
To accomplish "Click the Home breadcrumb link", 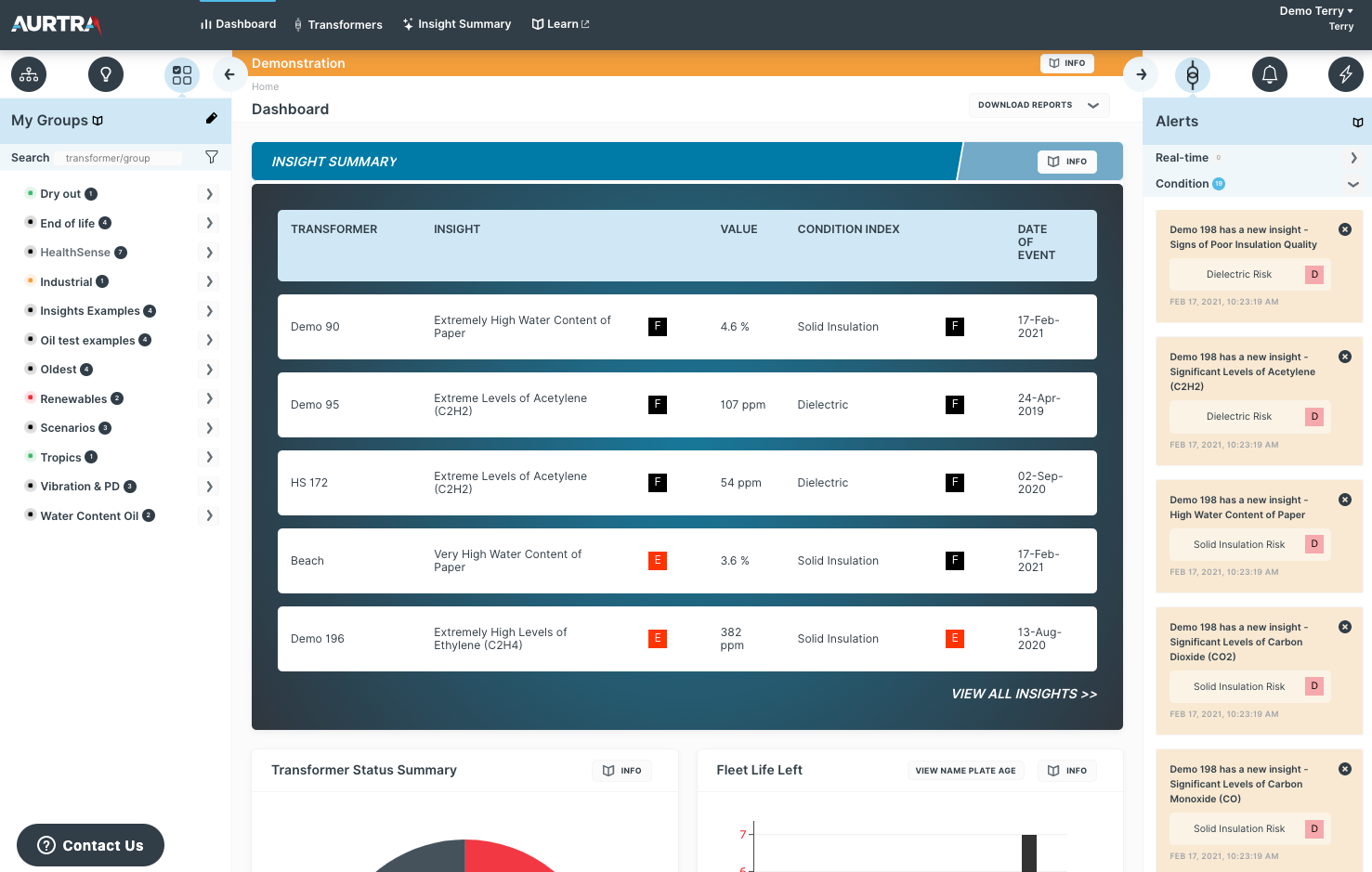I will tap(265, 87).
